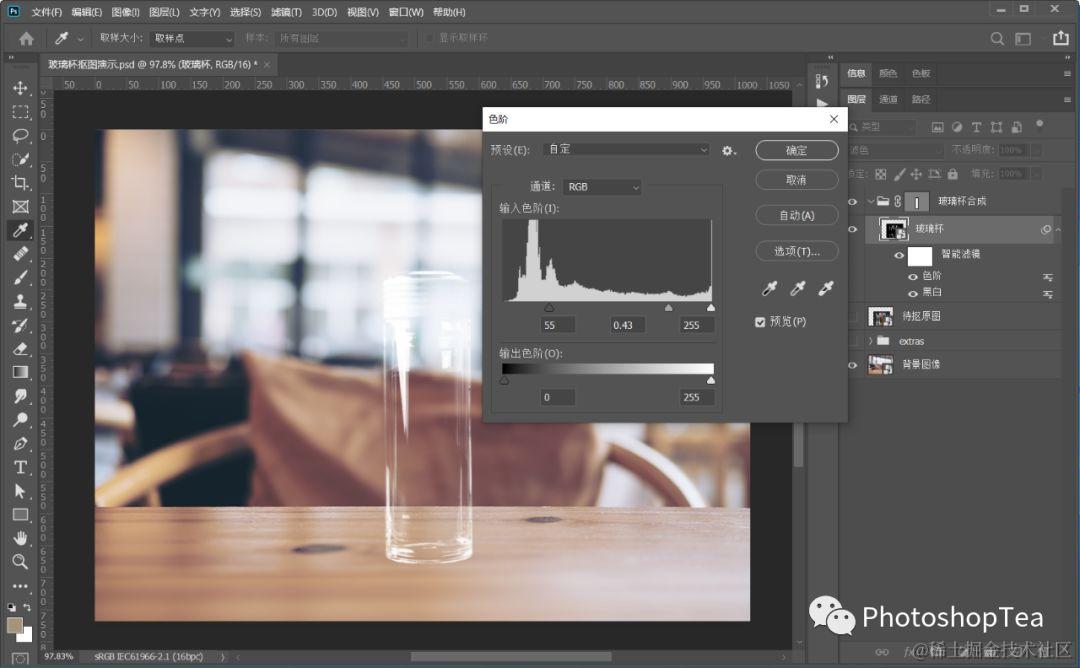Expand the extras layer group
This screenshot has height=668, width=1080.
(871, 341)
